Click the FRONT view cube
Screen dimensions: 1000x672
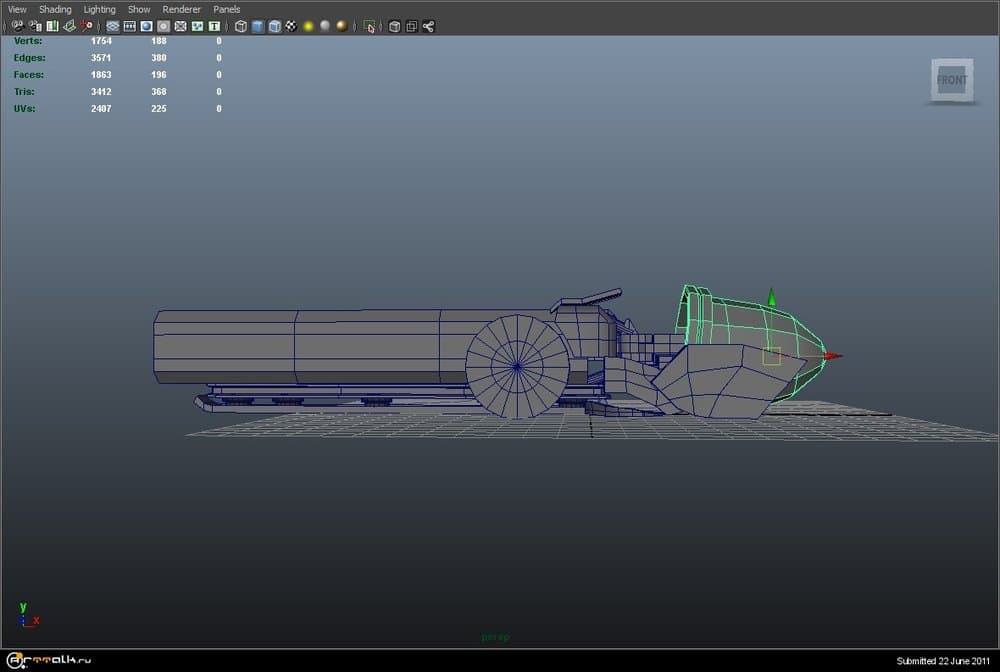tap(951, 80)
